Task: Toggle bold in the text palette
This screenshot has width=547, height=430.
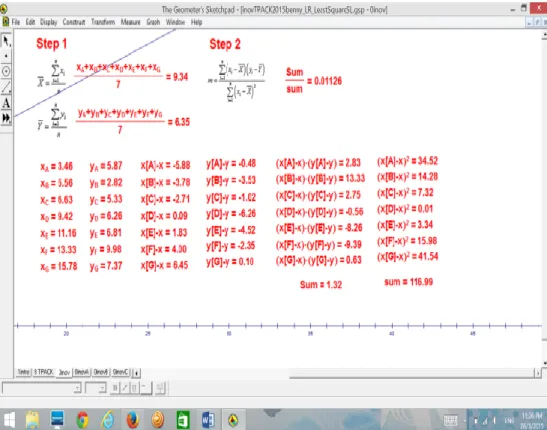Action: pyautogui.click(x=115, y=388)
